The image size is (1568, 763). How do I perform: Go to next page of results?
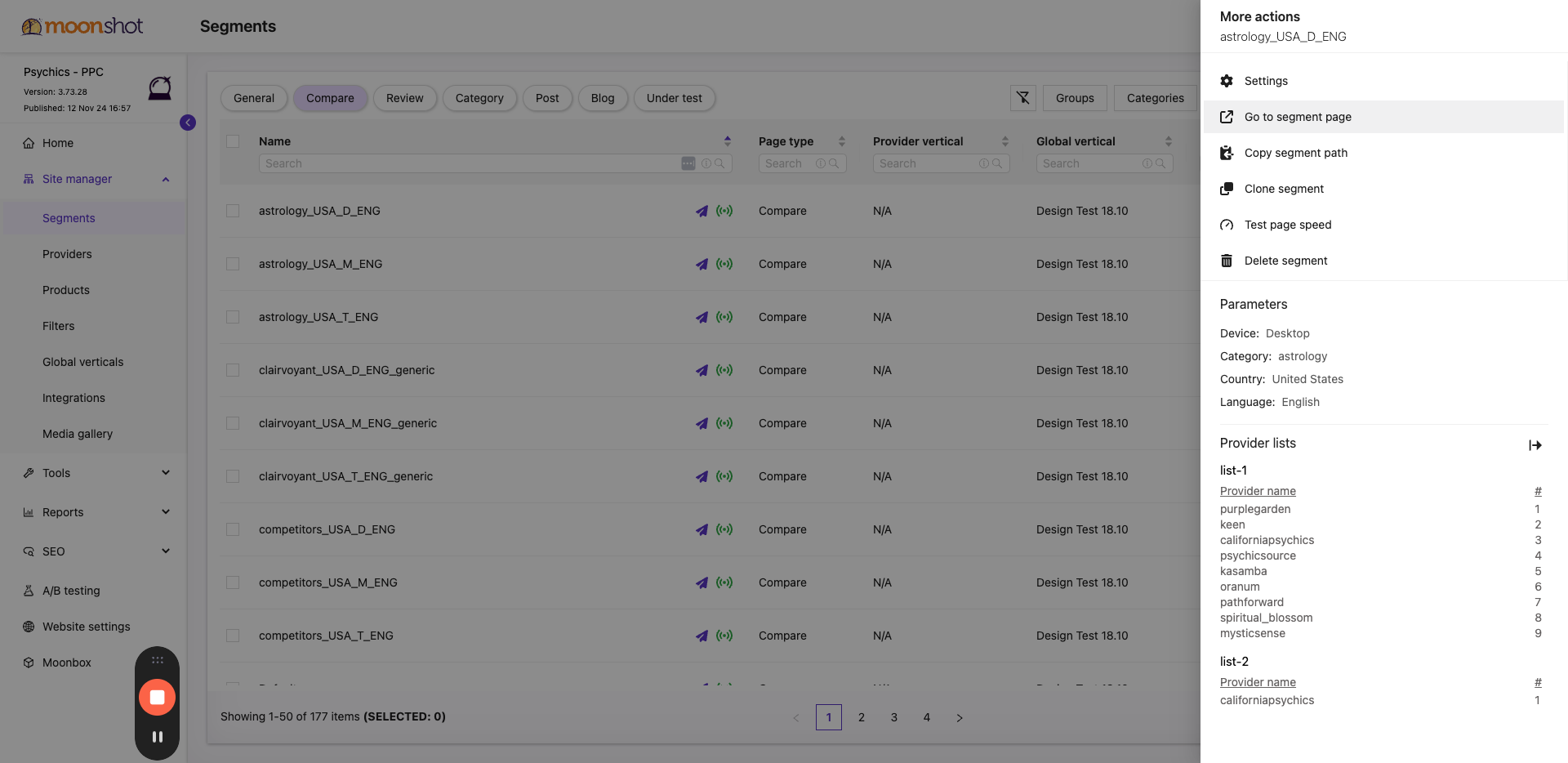(x=960, y=718)
